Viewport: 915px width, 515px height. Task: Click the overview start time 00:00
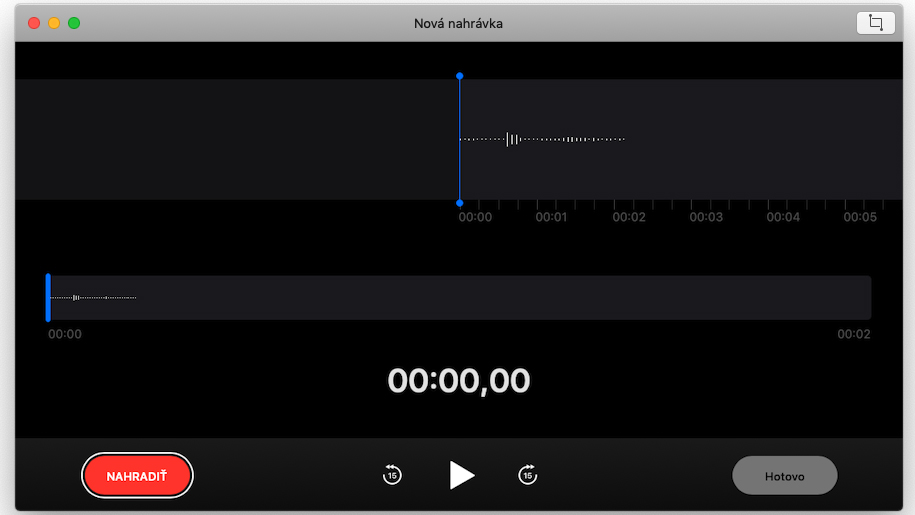(65, 334)
